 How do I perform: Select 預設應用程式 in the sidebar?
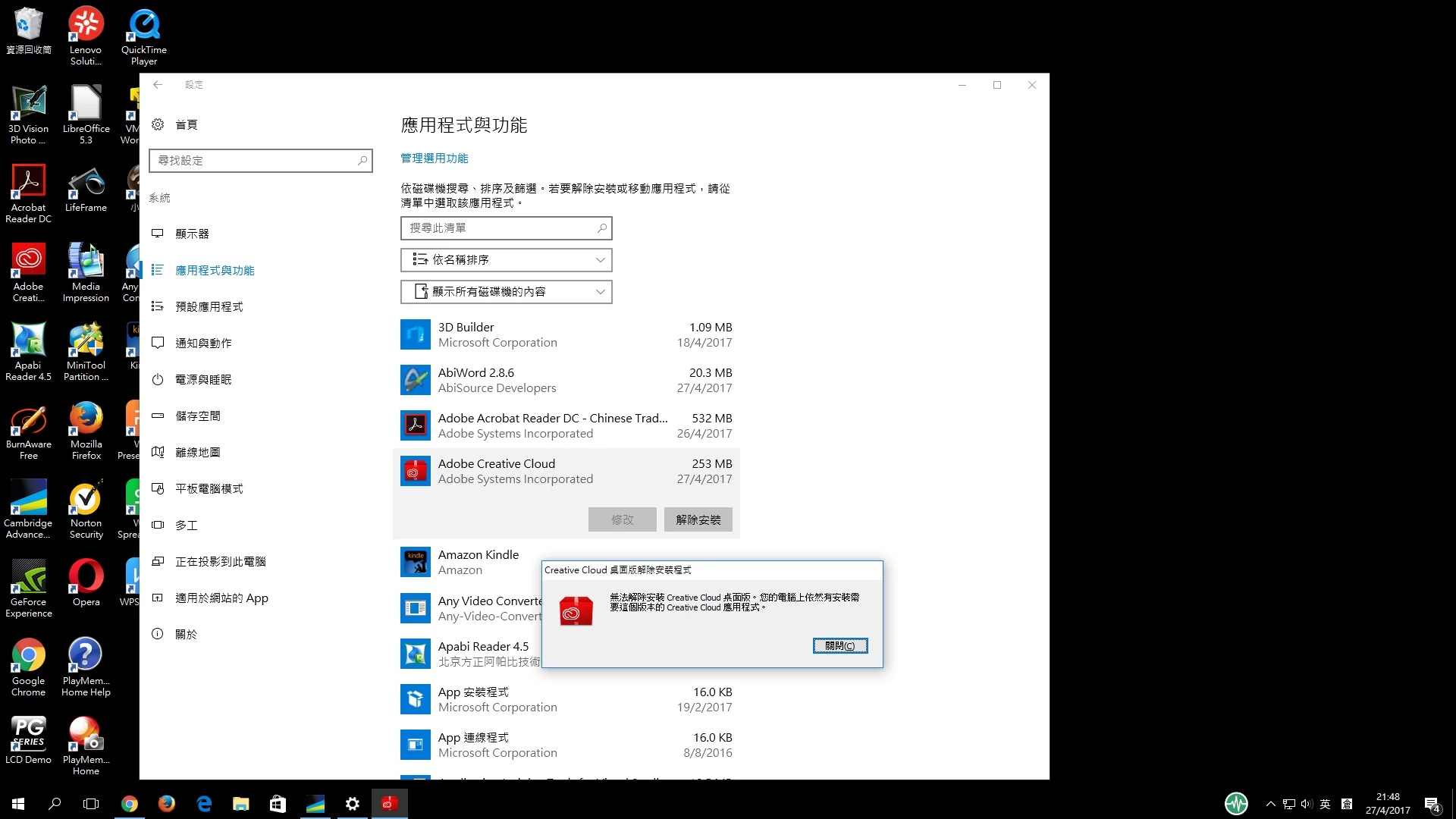point(209,306)
